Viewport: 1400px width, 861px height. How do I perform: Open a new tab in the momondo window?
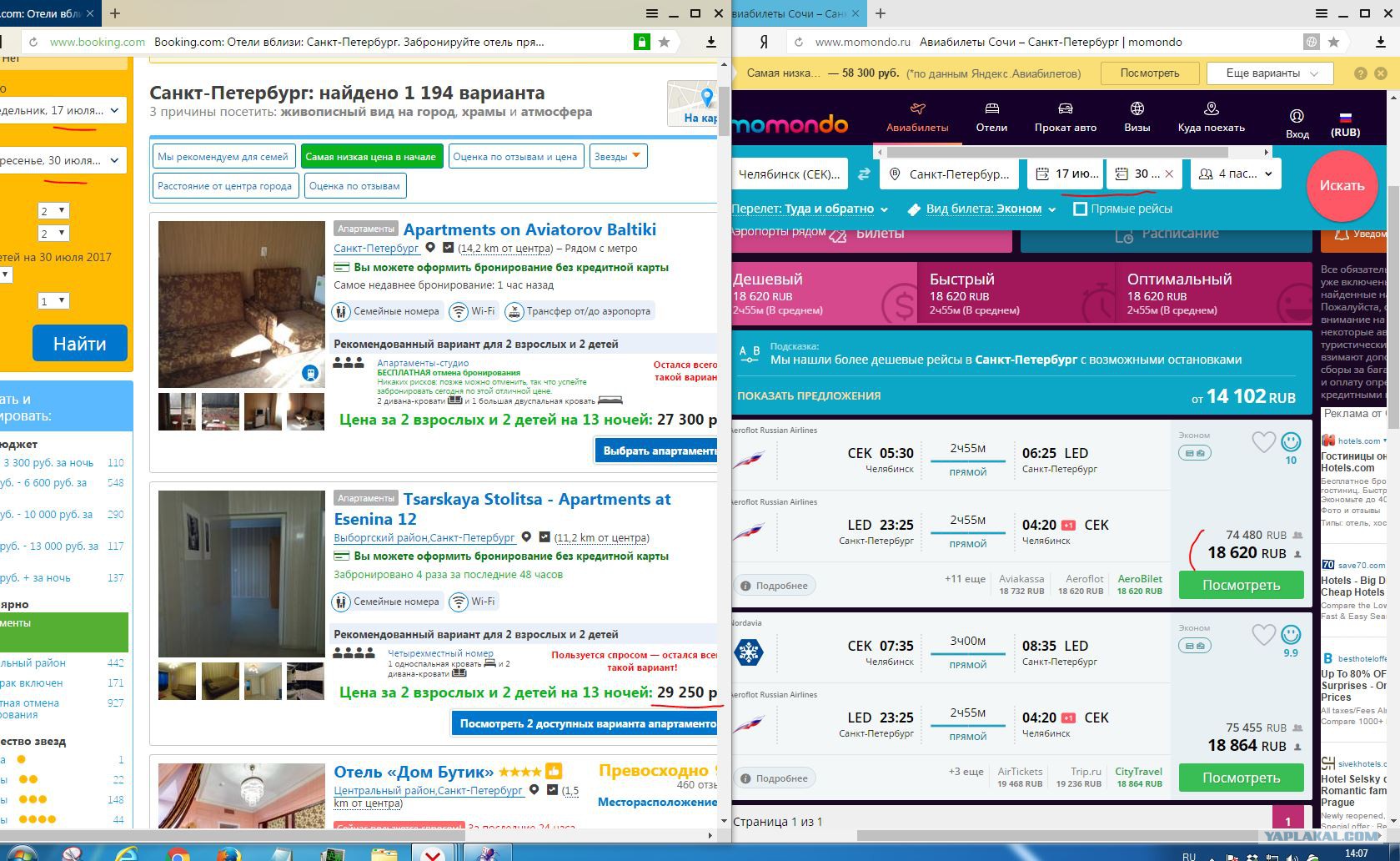click(881, 13)
